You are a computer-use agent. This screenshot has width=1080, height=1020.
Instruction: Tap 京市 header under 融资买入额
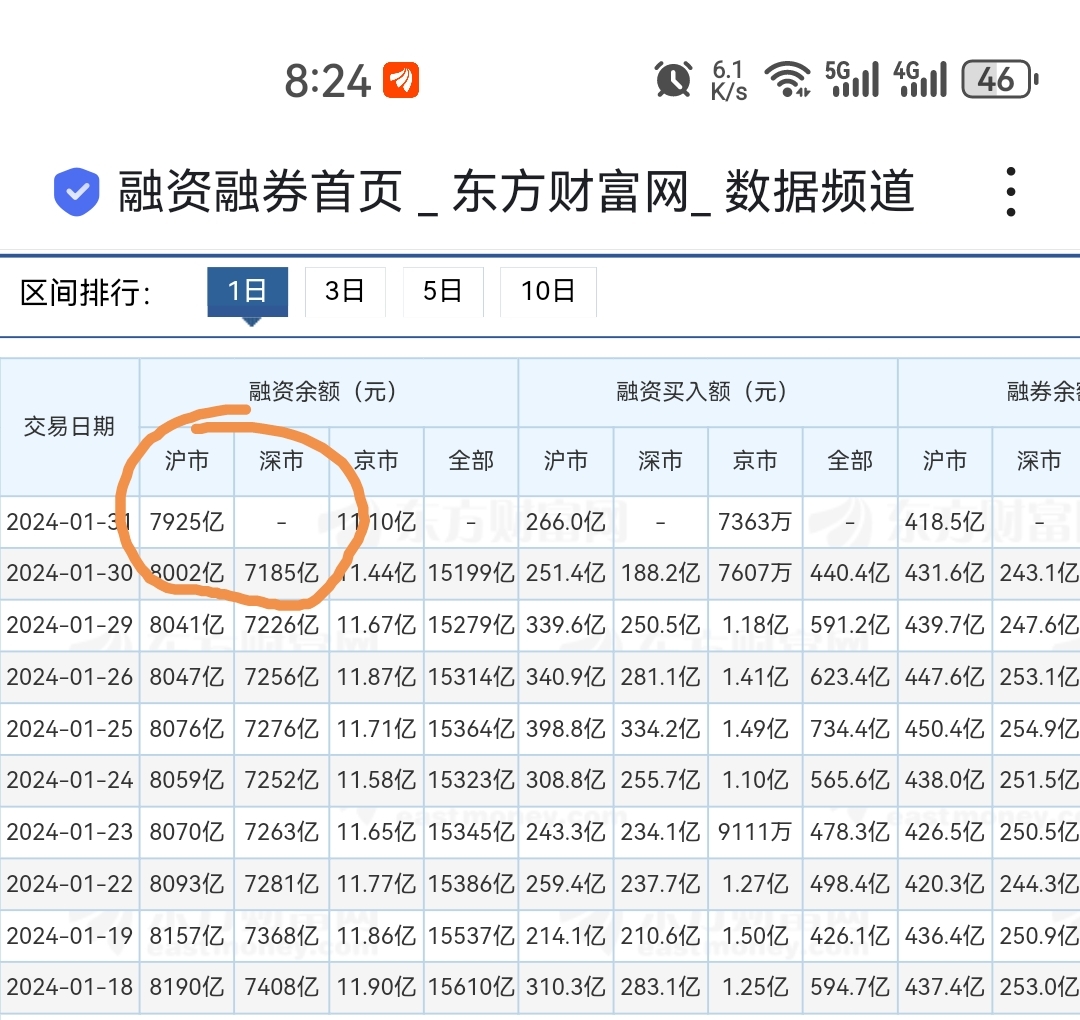[x=755, y=460]
